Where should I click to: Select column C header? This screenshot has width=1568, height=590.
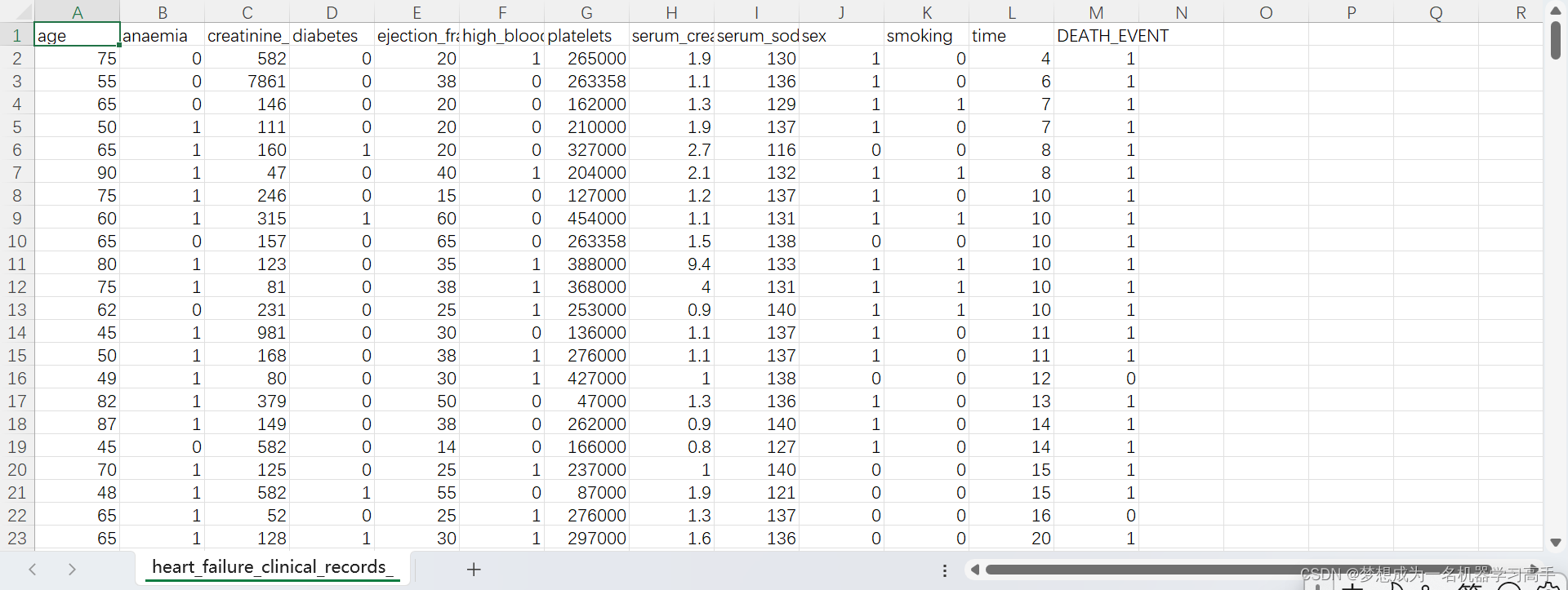click(247, 12)
